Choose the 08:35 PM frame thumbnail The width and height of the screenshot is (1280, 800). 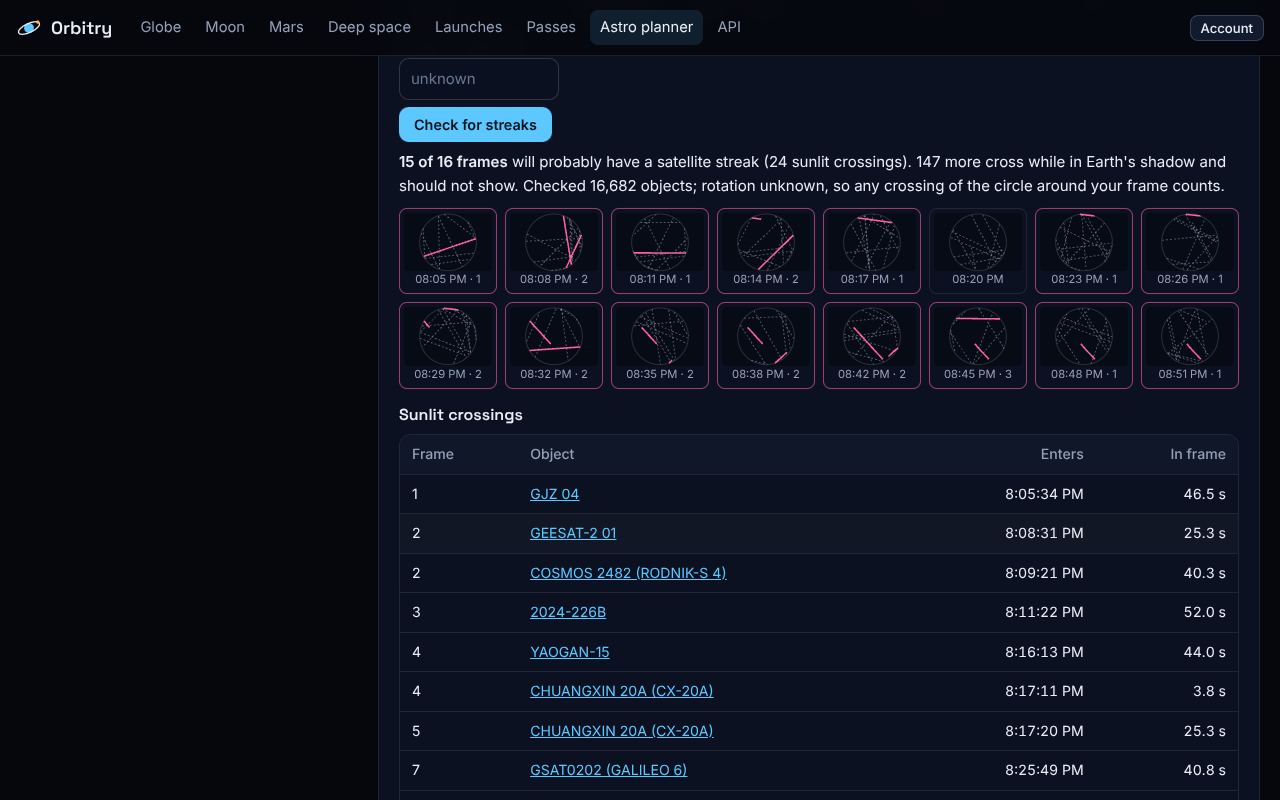pyautogui.click(x=660, y=345)
